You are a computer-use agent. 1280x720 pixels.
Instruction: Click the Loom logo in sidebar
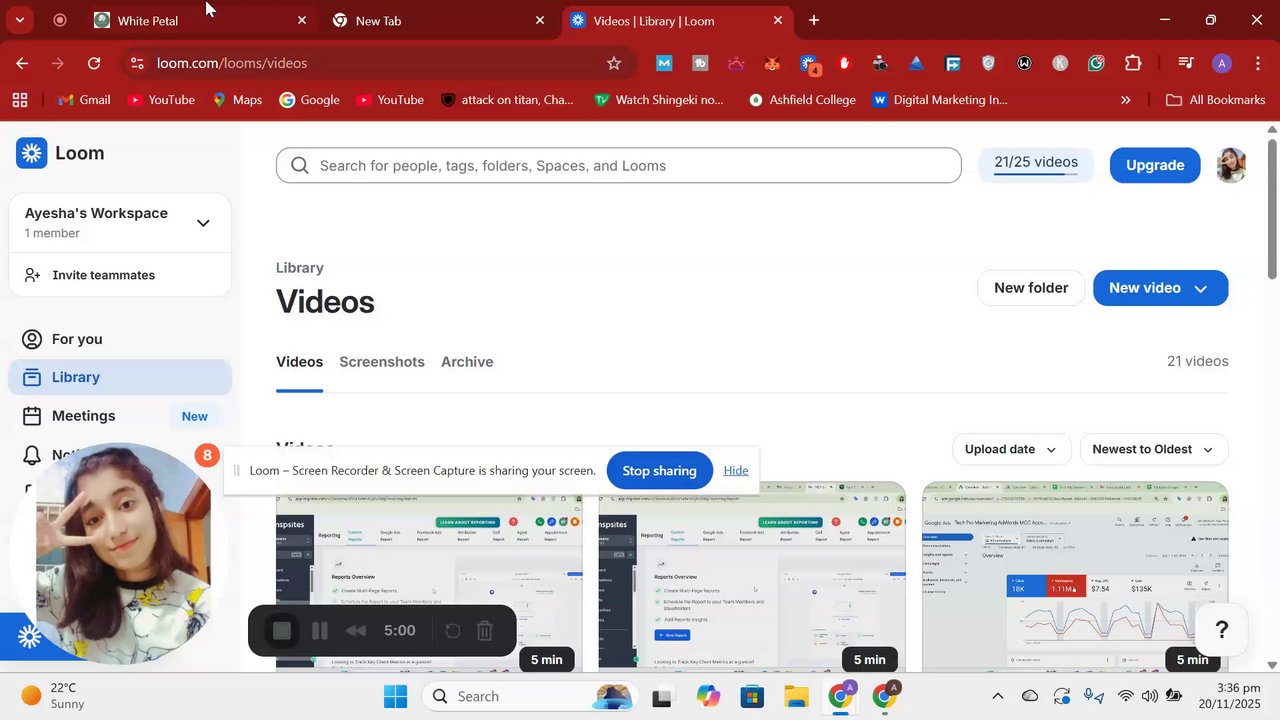[60, 153]
